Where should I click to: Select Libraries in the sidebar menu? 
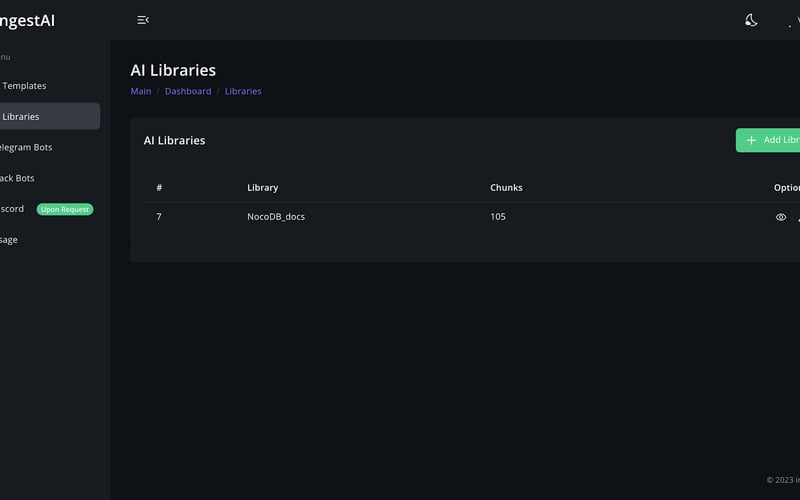(x=21, y=117)
